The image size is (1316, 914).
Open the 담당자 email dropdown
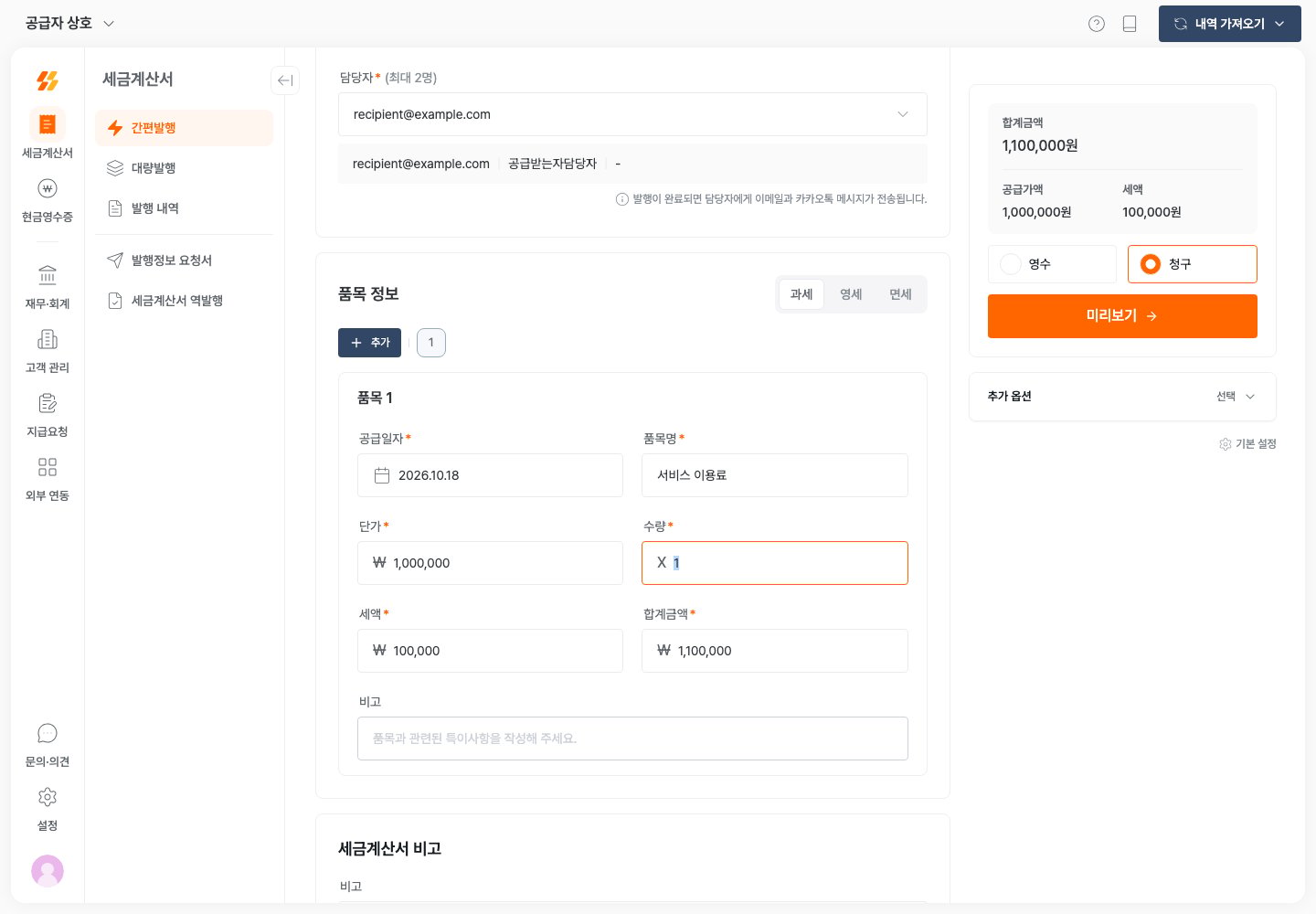click(632, 114)
